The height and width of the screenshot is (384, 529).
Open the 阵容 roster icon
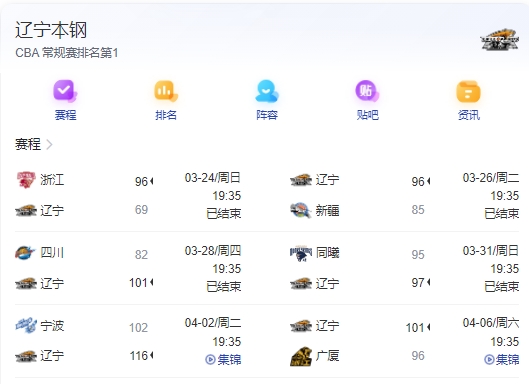pyautogui.click(x=267, y=91)
